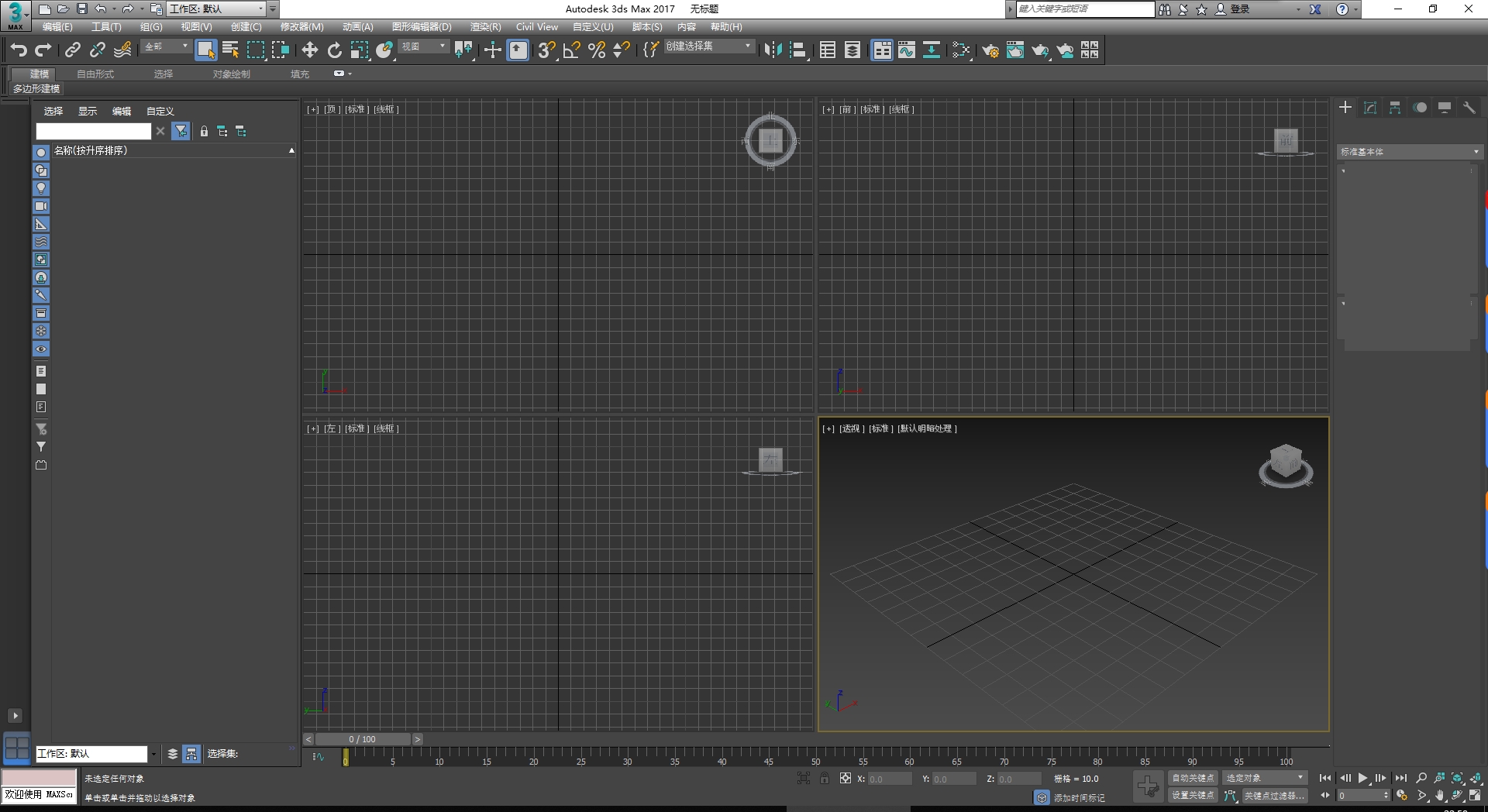Click the Play animation button

pyautogui.click(x=1363, y=778)
